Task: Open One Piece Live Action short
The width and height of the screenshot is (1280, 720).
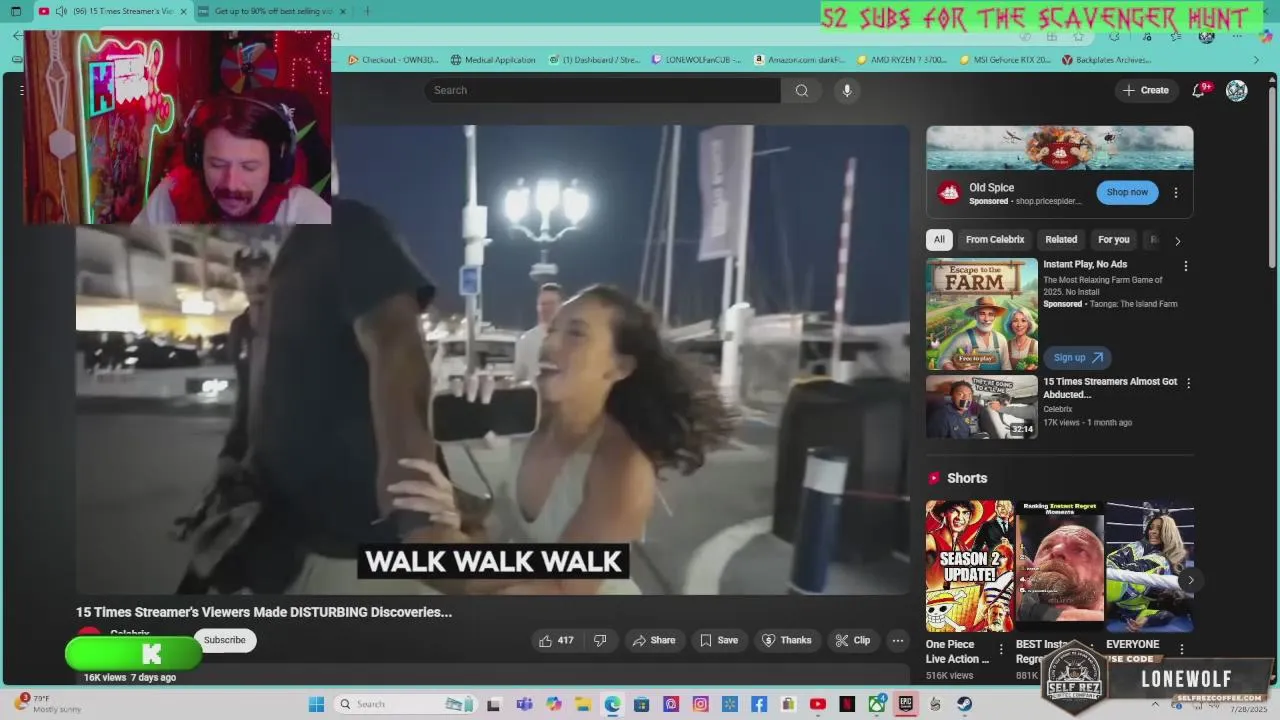Action: 969,566
